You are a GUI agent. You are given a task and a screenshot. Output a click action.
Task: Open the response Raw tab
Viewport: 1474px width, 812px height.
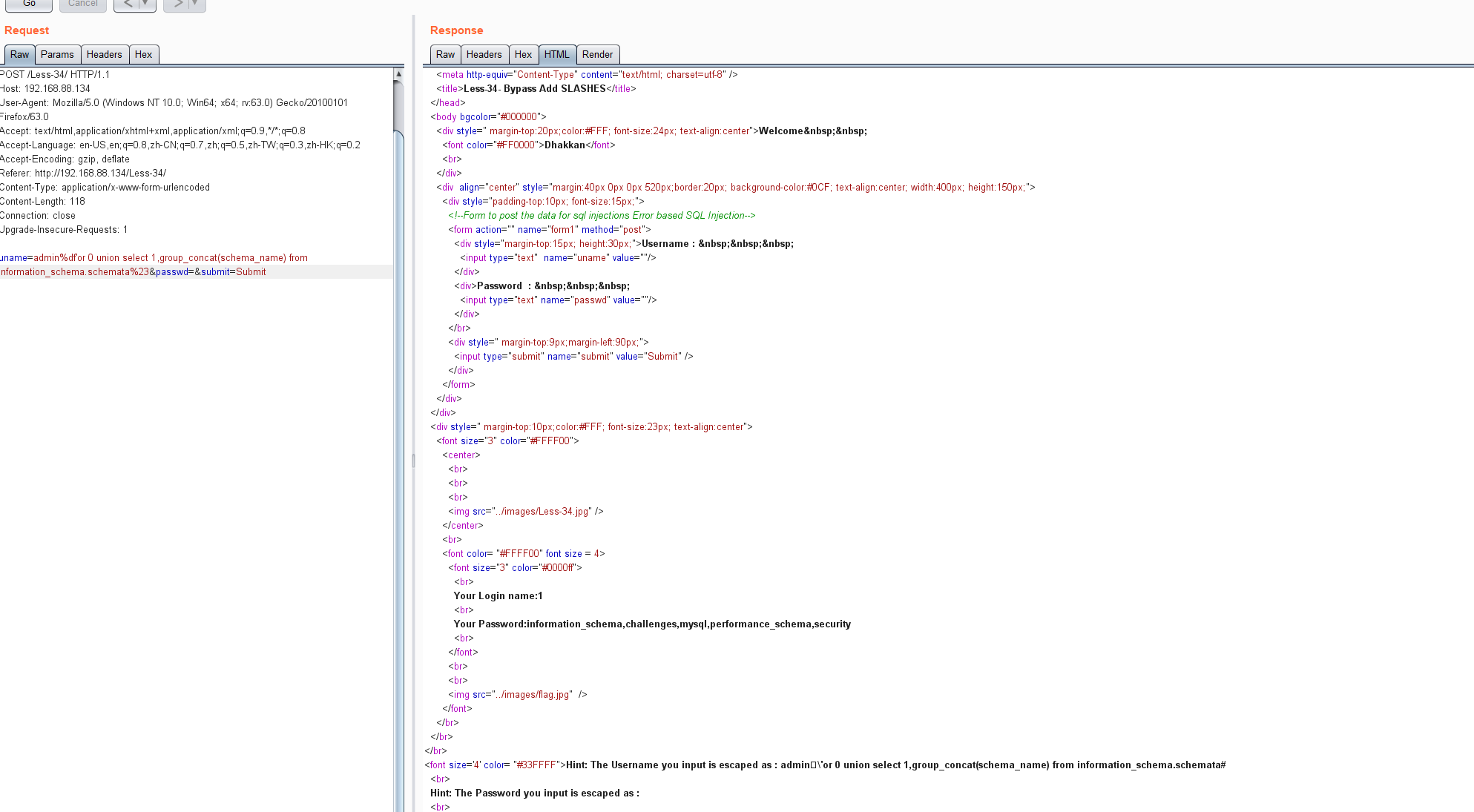445,55
